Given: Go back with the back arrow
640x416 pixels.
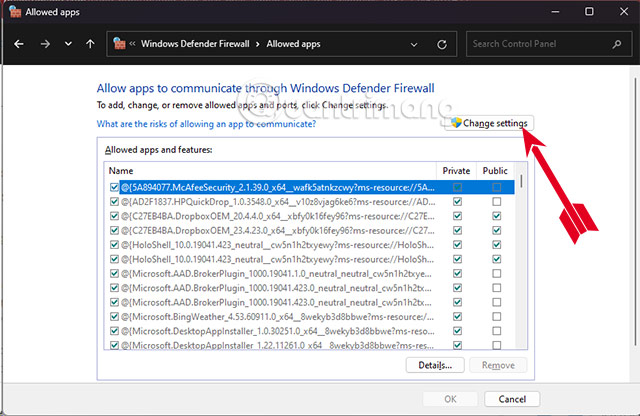Looking at the screenshot, I should [x=19, y=44].
